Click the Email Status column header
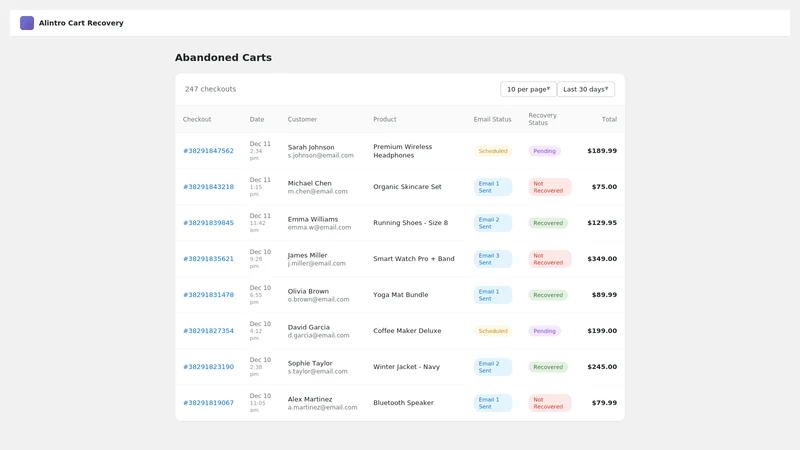 pos(492,119)
